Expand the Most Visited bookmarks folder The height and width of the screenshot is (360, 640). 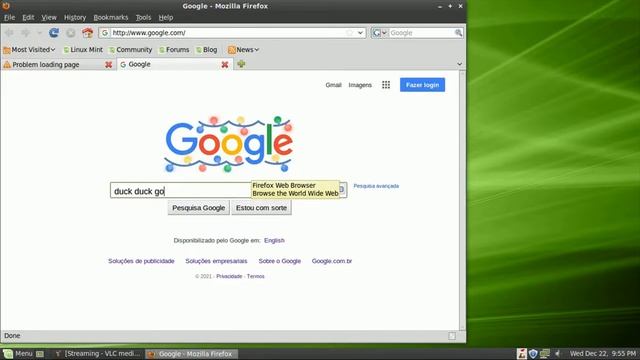click(x=29, y=50)
